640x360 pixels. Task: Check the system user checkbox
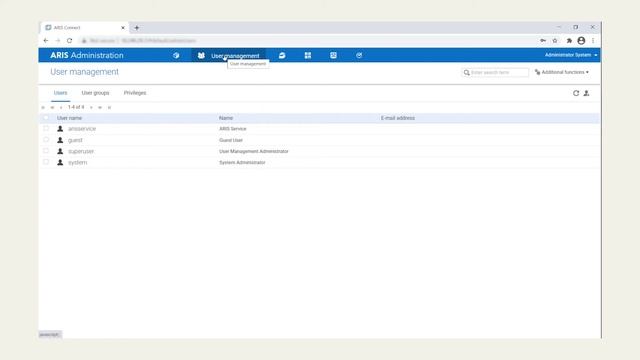click(46, 162)
